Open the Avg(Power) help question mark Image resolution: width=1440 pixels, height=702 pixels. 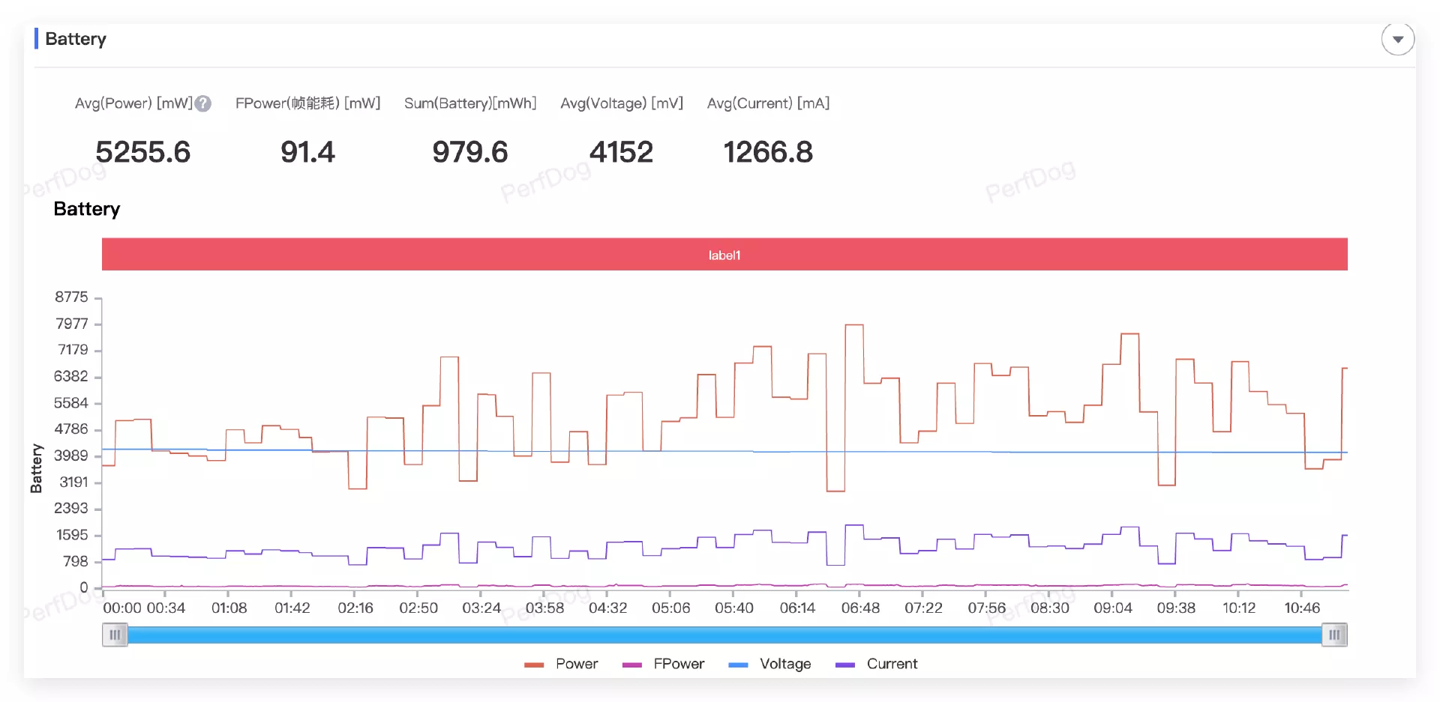pos(203,103)
